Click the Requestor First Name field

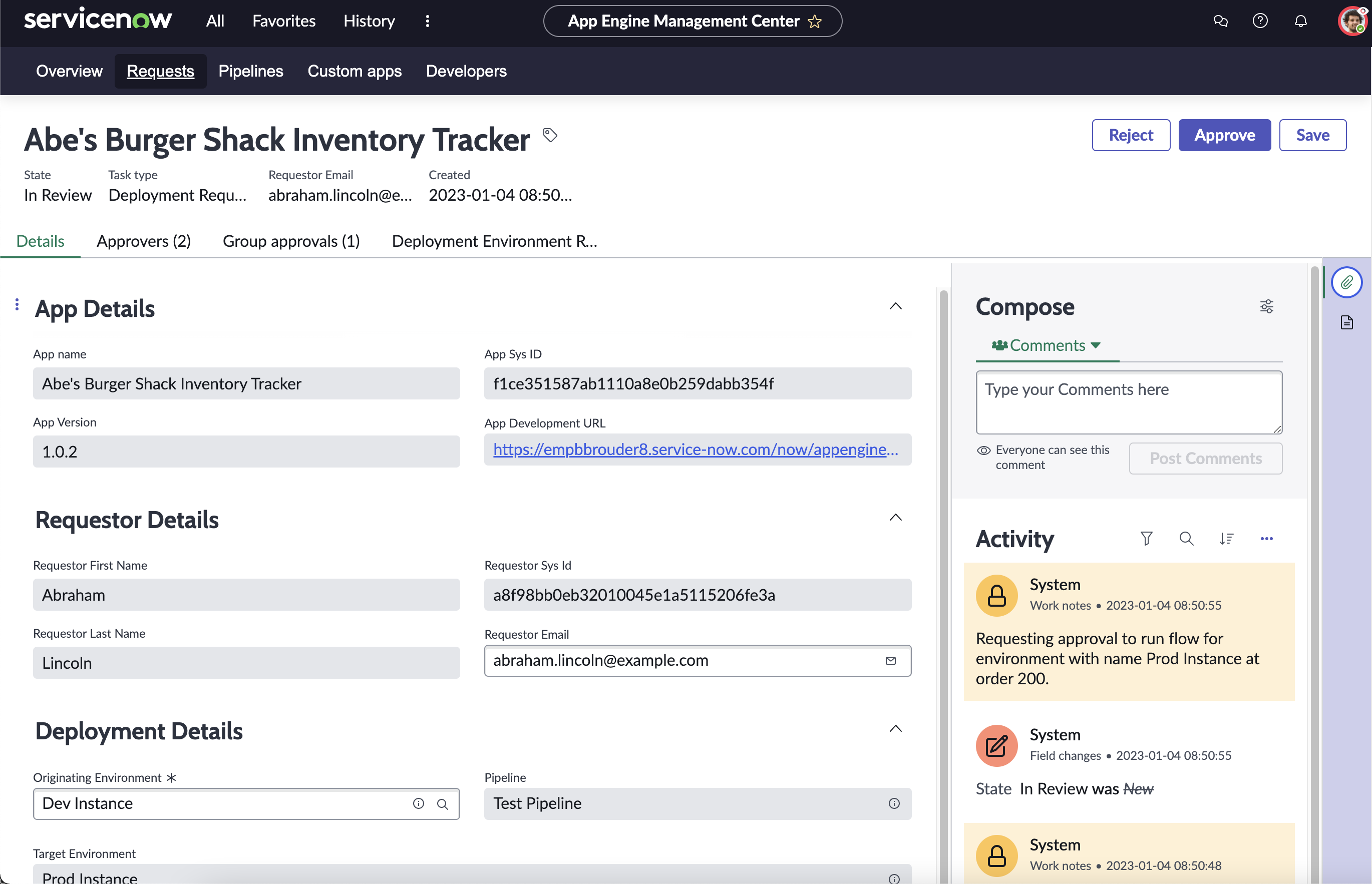(246, 595)
